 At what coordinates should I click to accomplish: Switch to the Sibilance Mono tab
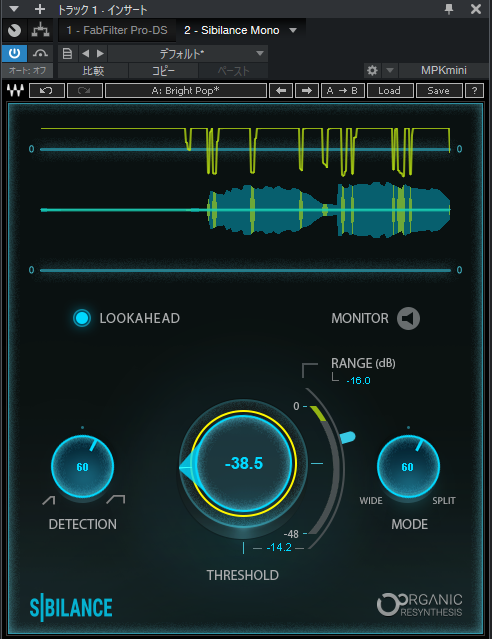[232, 30]
